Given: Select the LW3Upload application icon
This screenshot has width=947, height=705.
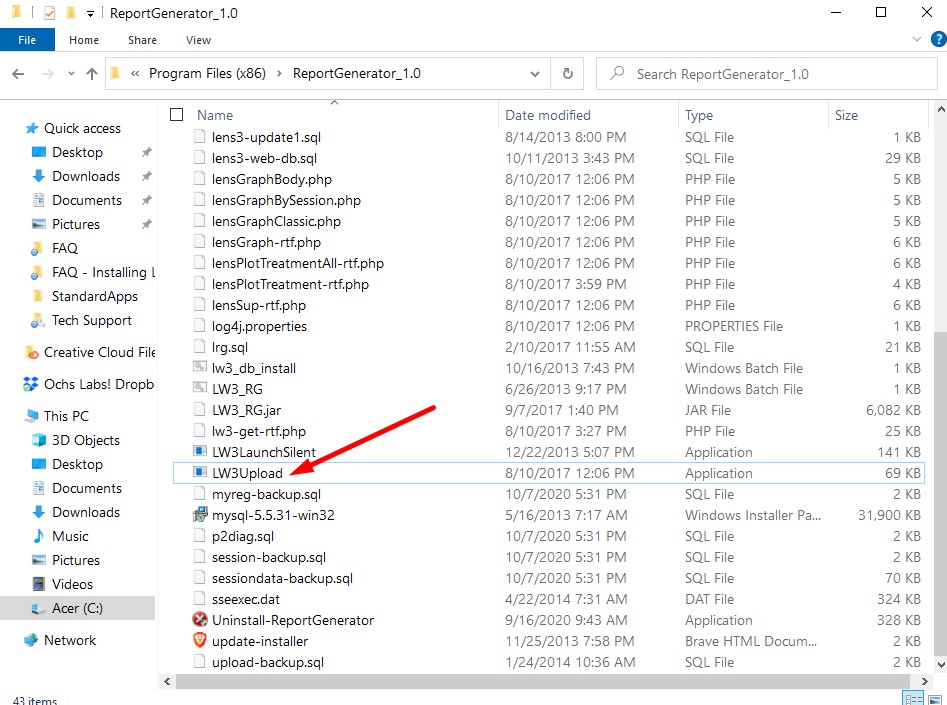Looking at the screenshot, I should point(200,472).
